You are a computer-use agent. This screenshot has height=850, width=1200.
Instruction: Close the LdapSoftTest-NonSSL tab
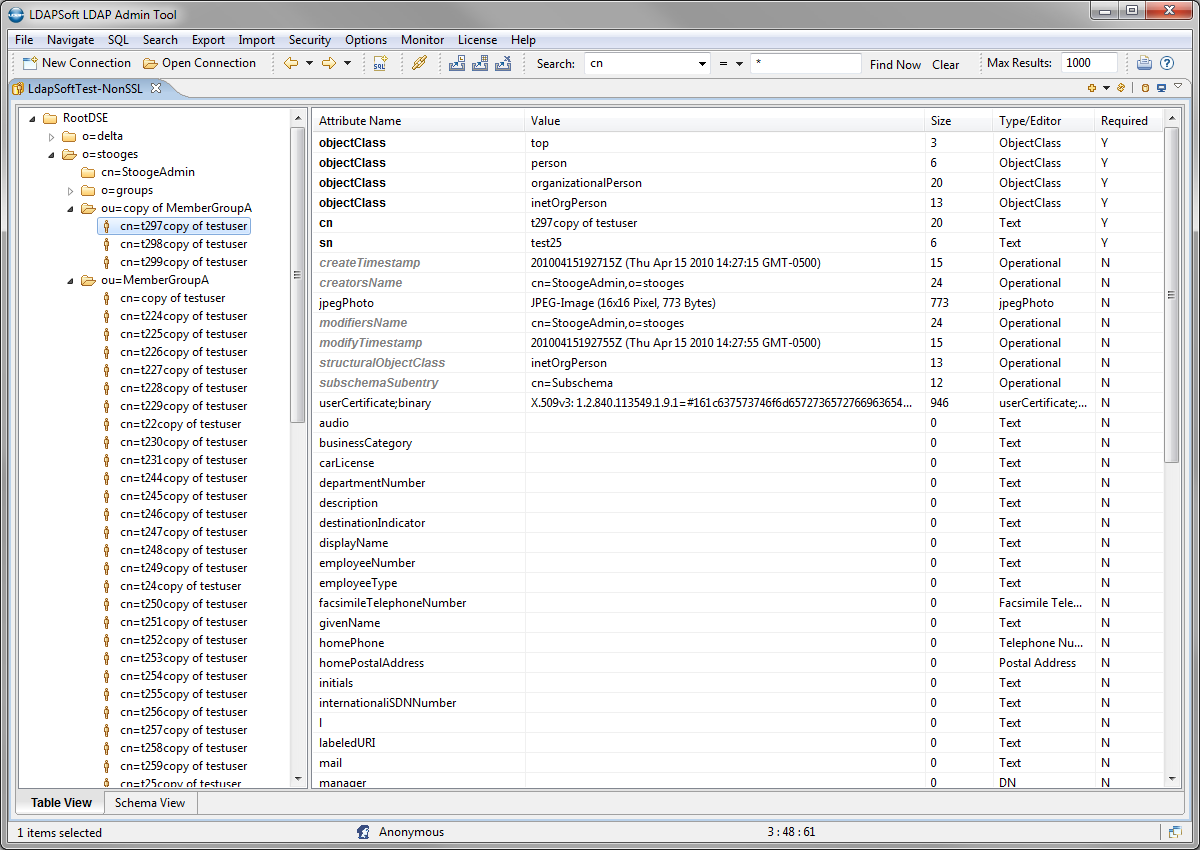pyautogui.click(x=156, y=88)
